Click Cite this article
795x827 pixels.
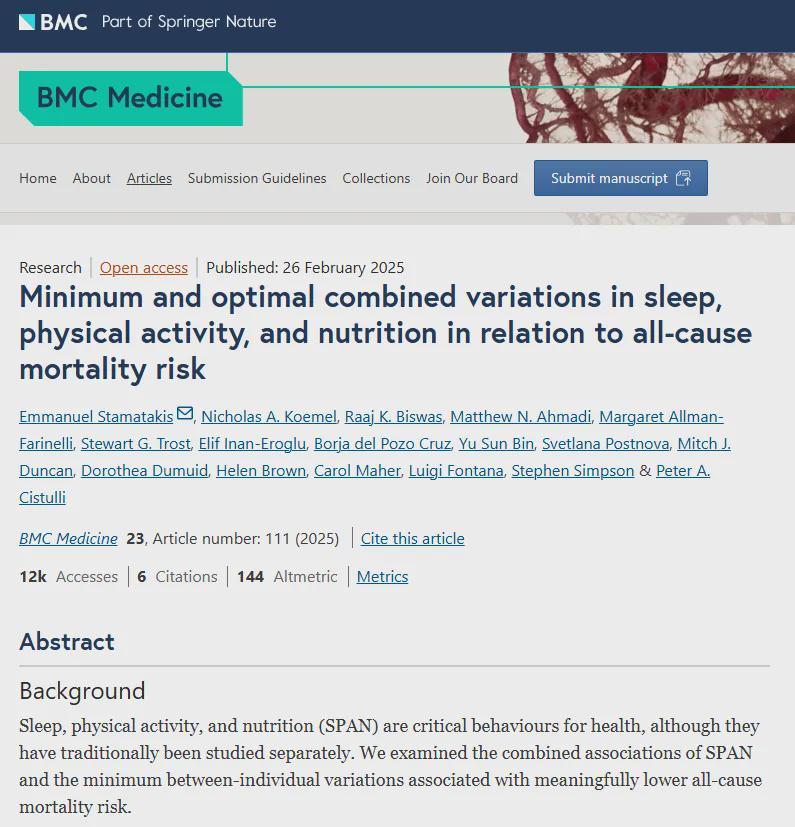[x=413, y=538]
